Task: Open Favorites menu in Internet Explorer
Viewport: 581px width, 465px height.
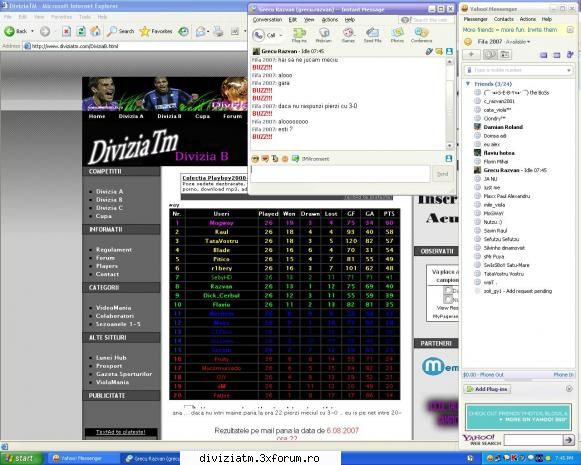Action: (62, 17)
